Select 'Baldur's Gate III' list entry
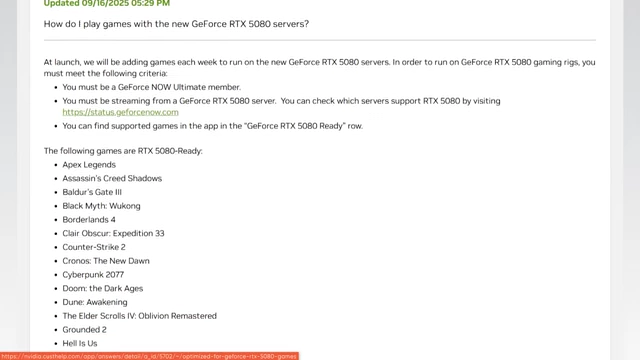Screen dimensions: 640x360 click(92, 192)
